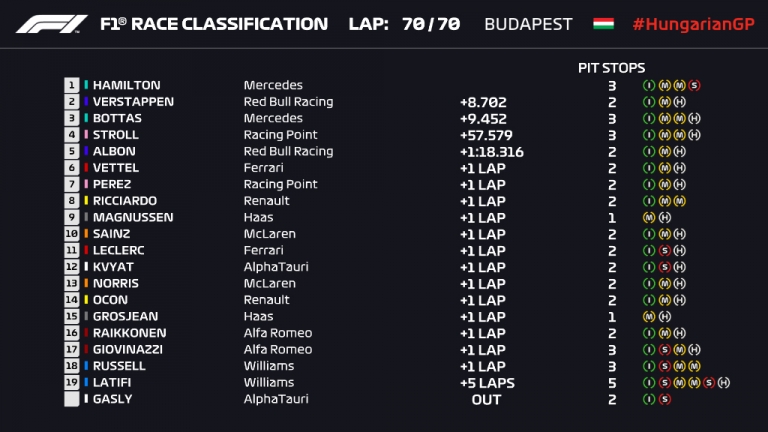Click Magnussen's yellow medium tyre icon
Viewport: 768px width, 432px height.
pyautogui.click(x=650, y=217)
